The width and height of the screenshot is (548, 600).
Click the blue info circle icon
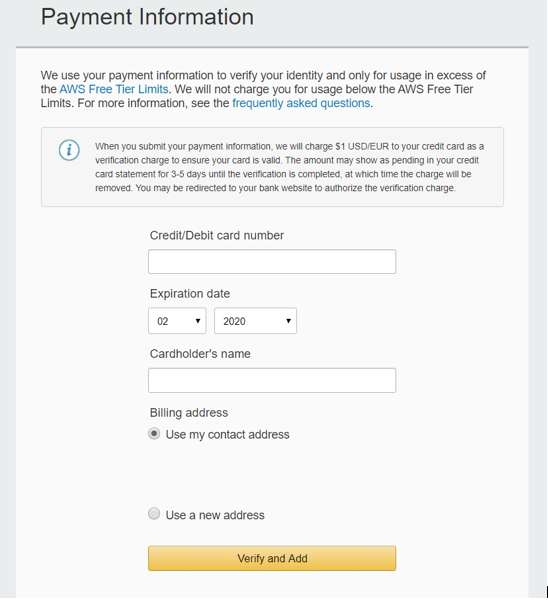(69, 150)
